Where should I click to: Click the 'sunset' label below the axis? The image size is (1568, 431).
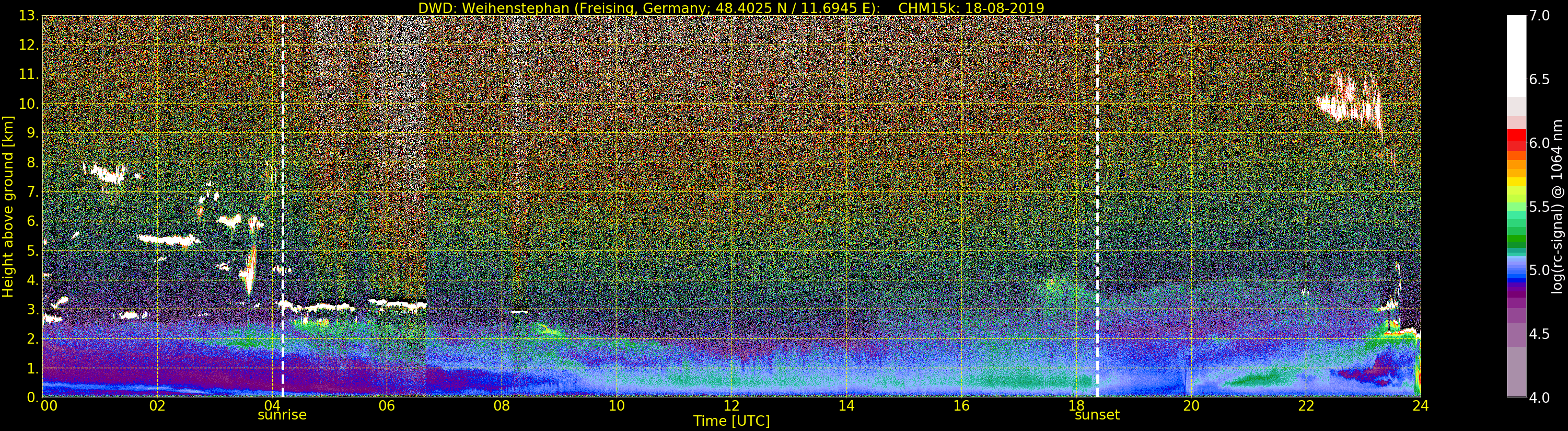tap(1097, 415)
